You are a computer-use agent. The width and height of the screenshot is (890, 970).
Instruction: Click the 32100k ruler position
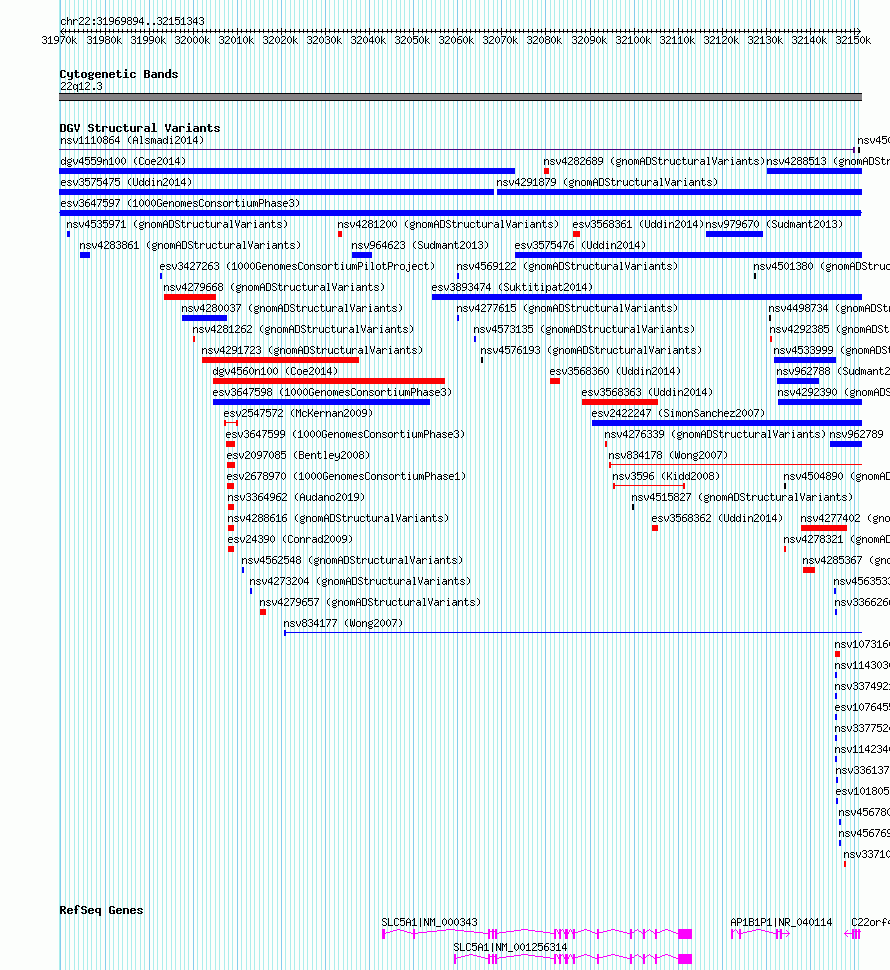coord(633,40)
